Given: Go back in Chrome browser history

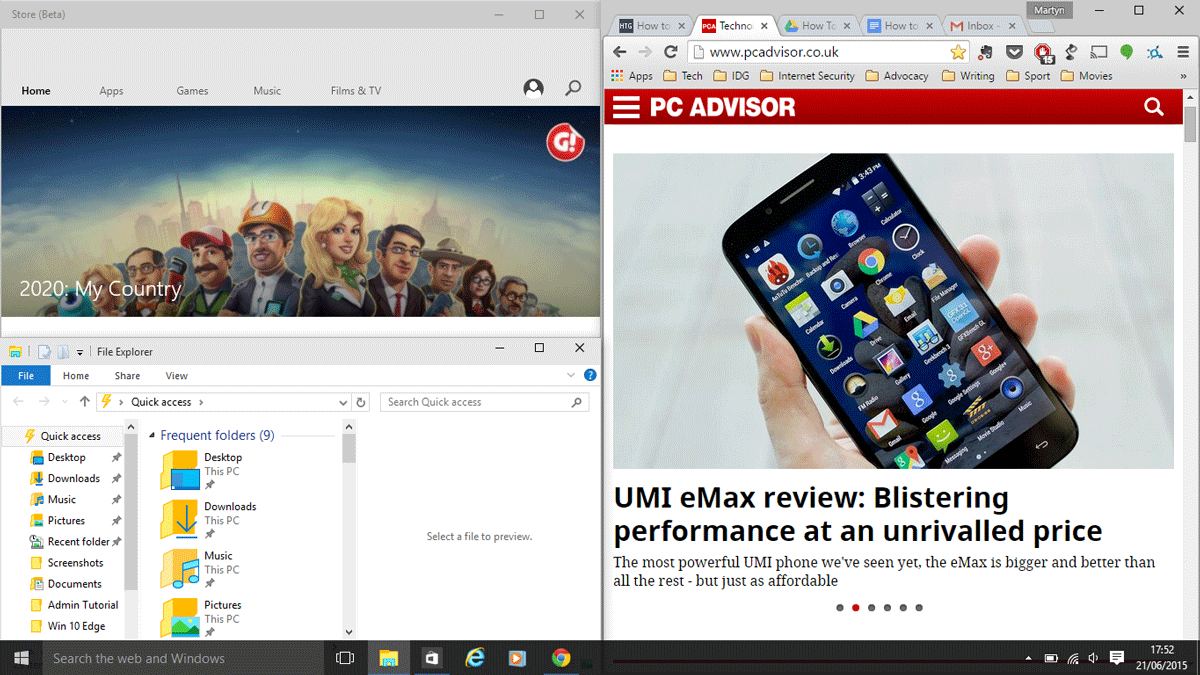Looking at the screenshot, I should [x=620, y=52].
